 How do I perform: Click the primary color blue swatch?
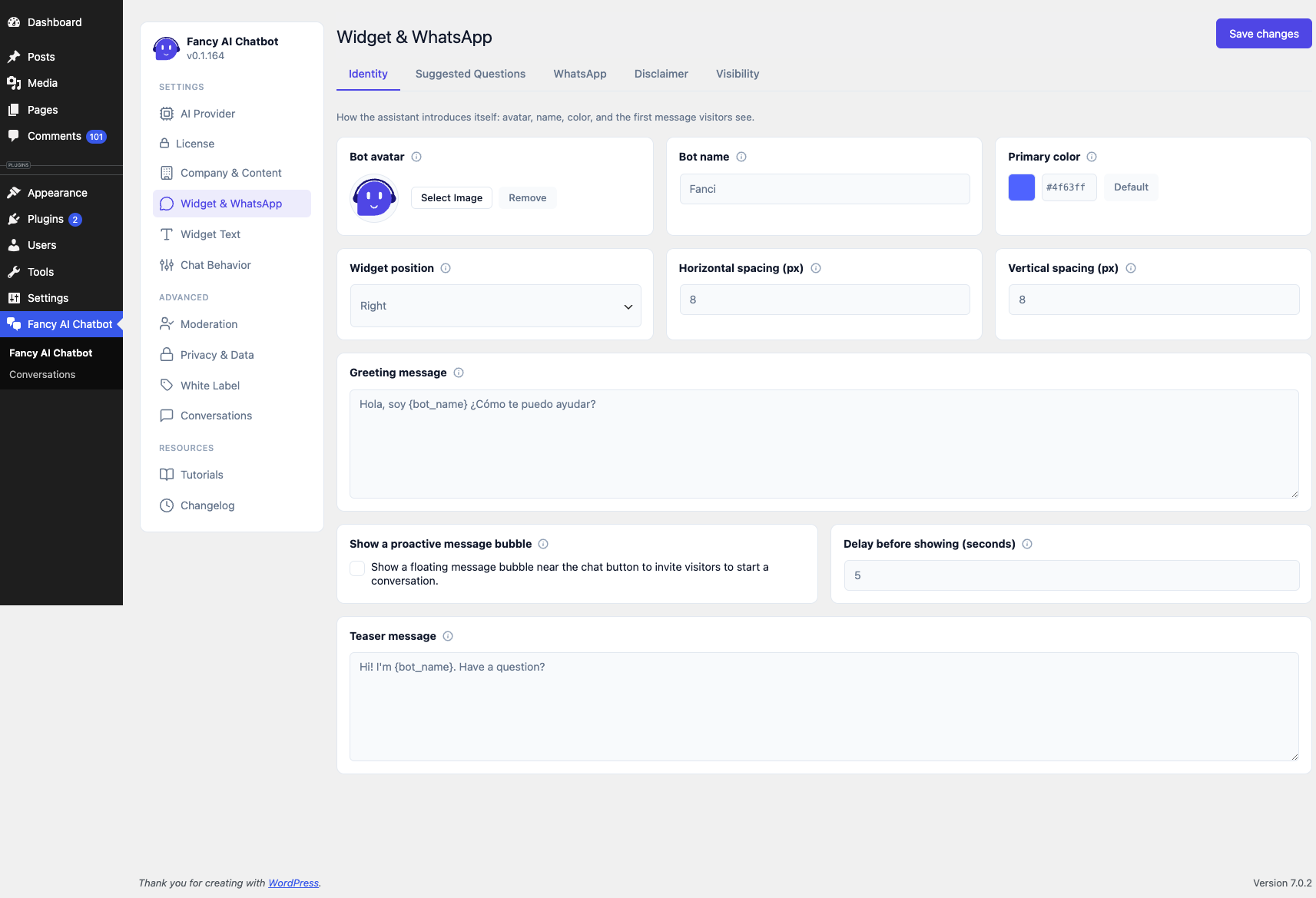coord(1021,187)
